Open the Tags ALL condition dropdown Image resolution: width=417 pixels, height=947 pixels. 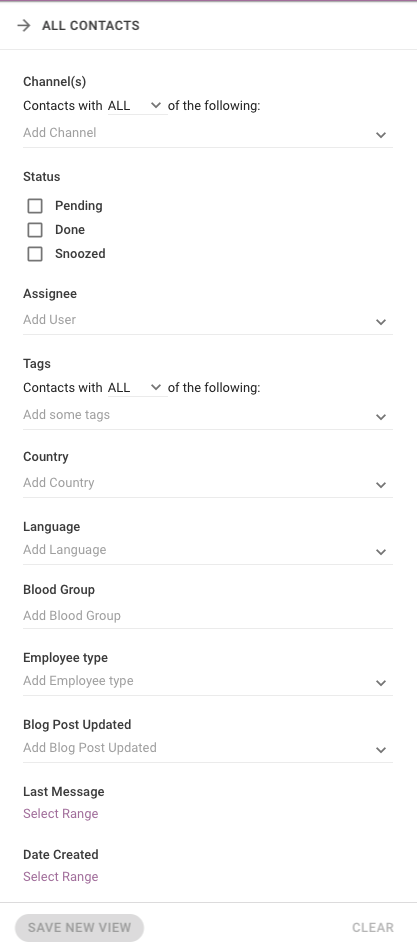pyautogui.click(x=137, y=388)
